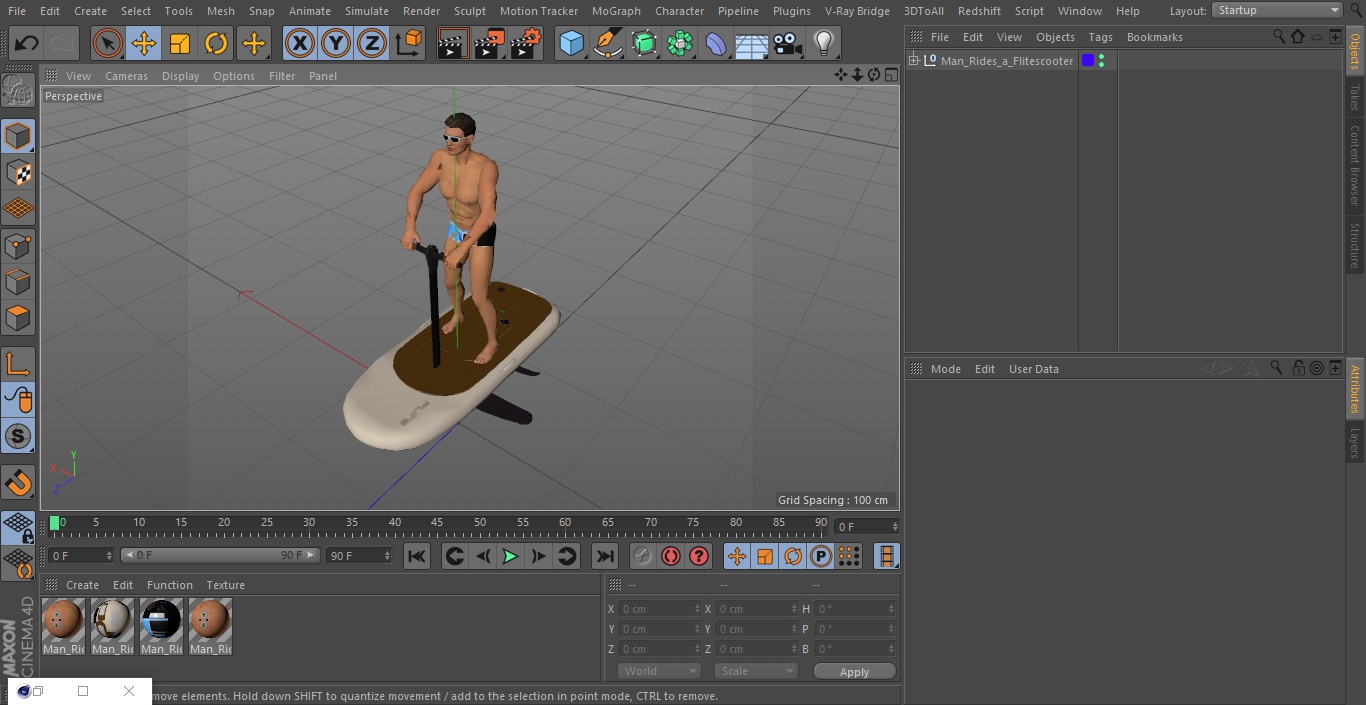Open Objects manager Bookmarks menu

[1154, 37]
